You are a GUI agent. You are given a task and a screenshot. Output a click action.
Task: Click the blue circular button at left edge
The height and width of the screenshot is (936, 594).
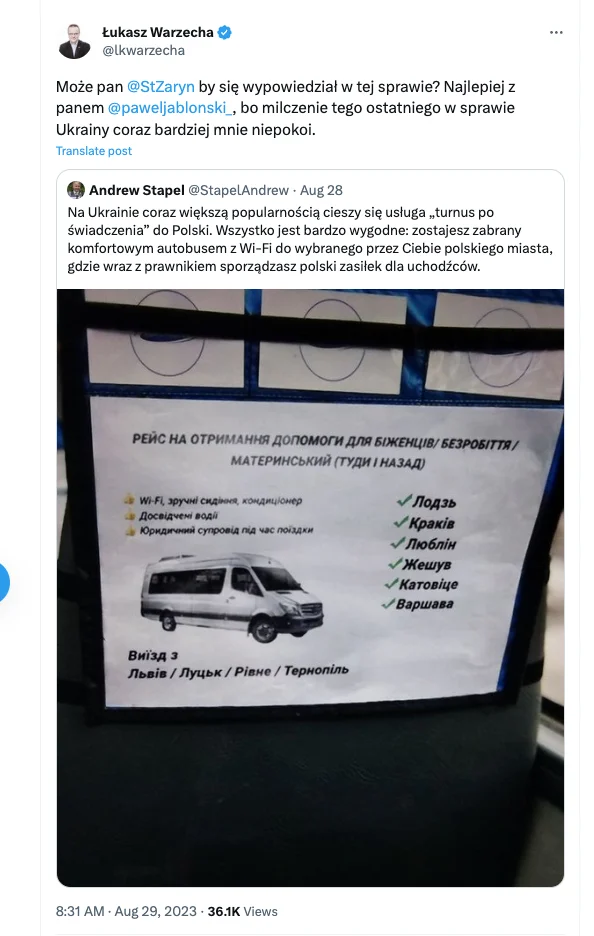coord(2,583)
